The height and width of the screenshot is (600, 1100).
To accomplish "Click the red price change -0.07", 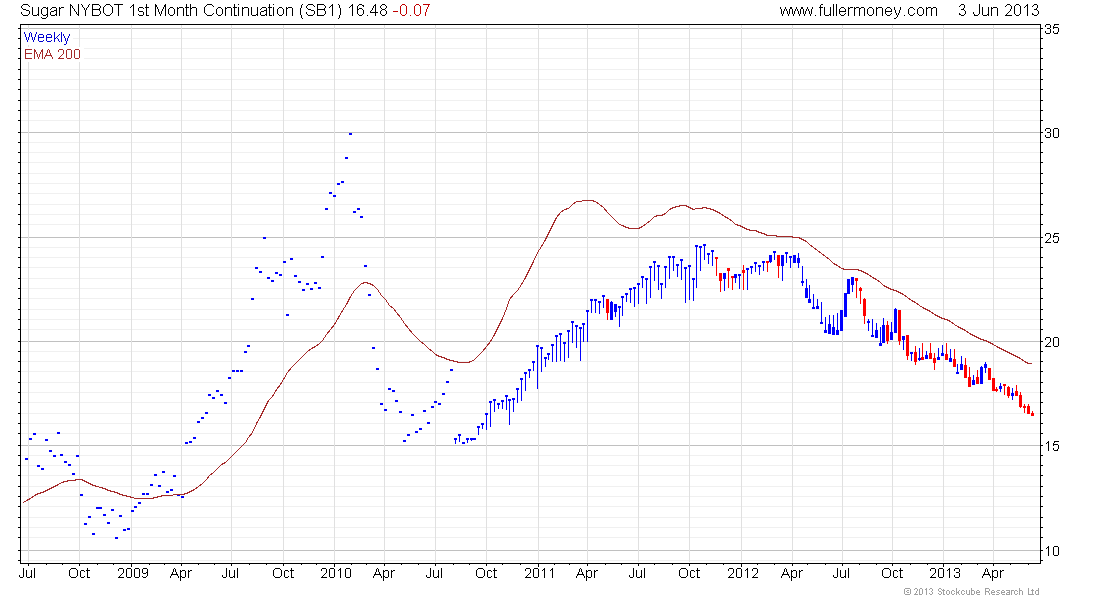I will pos(411,11).
